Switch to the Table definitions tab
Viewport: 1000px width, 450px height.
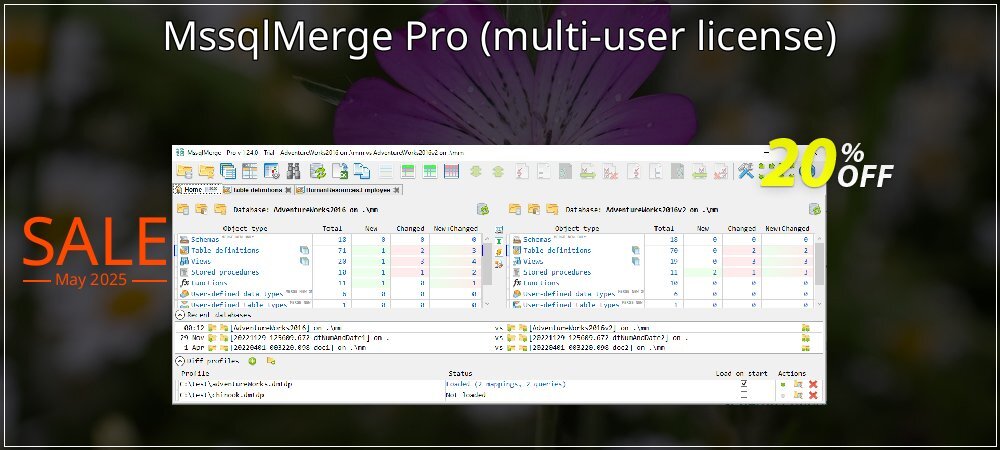click(257, 190)
